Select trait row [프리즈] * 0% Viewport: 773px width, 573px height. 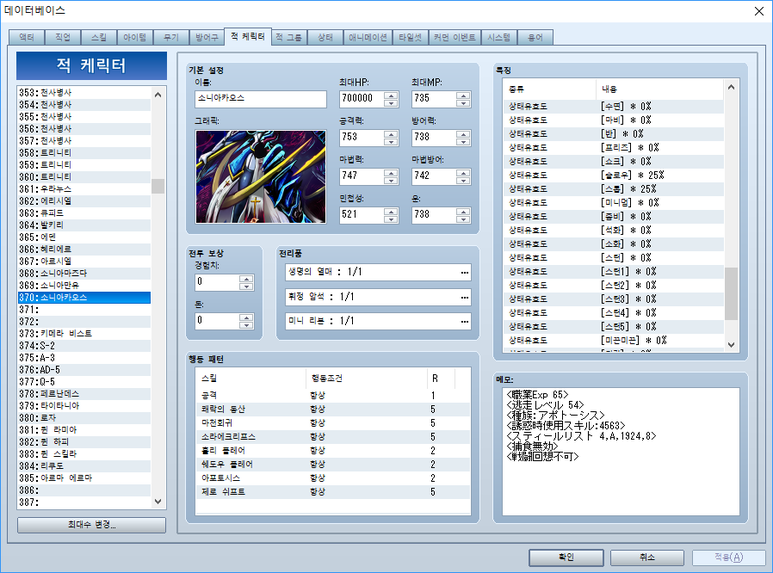coord(614,147)
